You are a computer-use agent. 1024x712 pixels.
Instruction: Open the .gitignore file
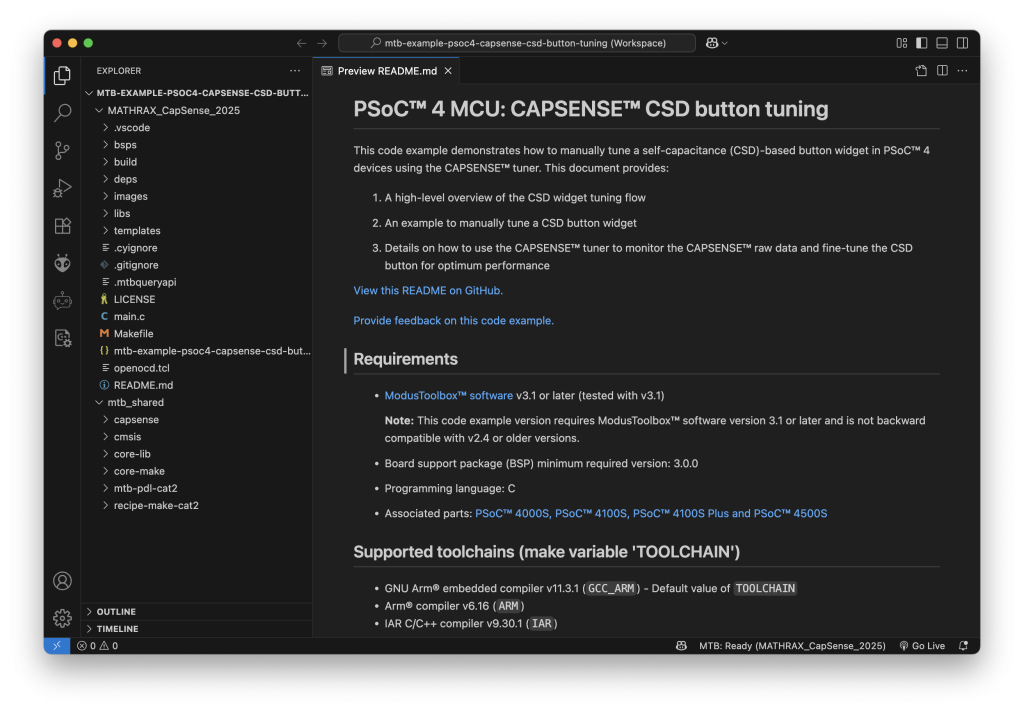[x=197, y=265]
